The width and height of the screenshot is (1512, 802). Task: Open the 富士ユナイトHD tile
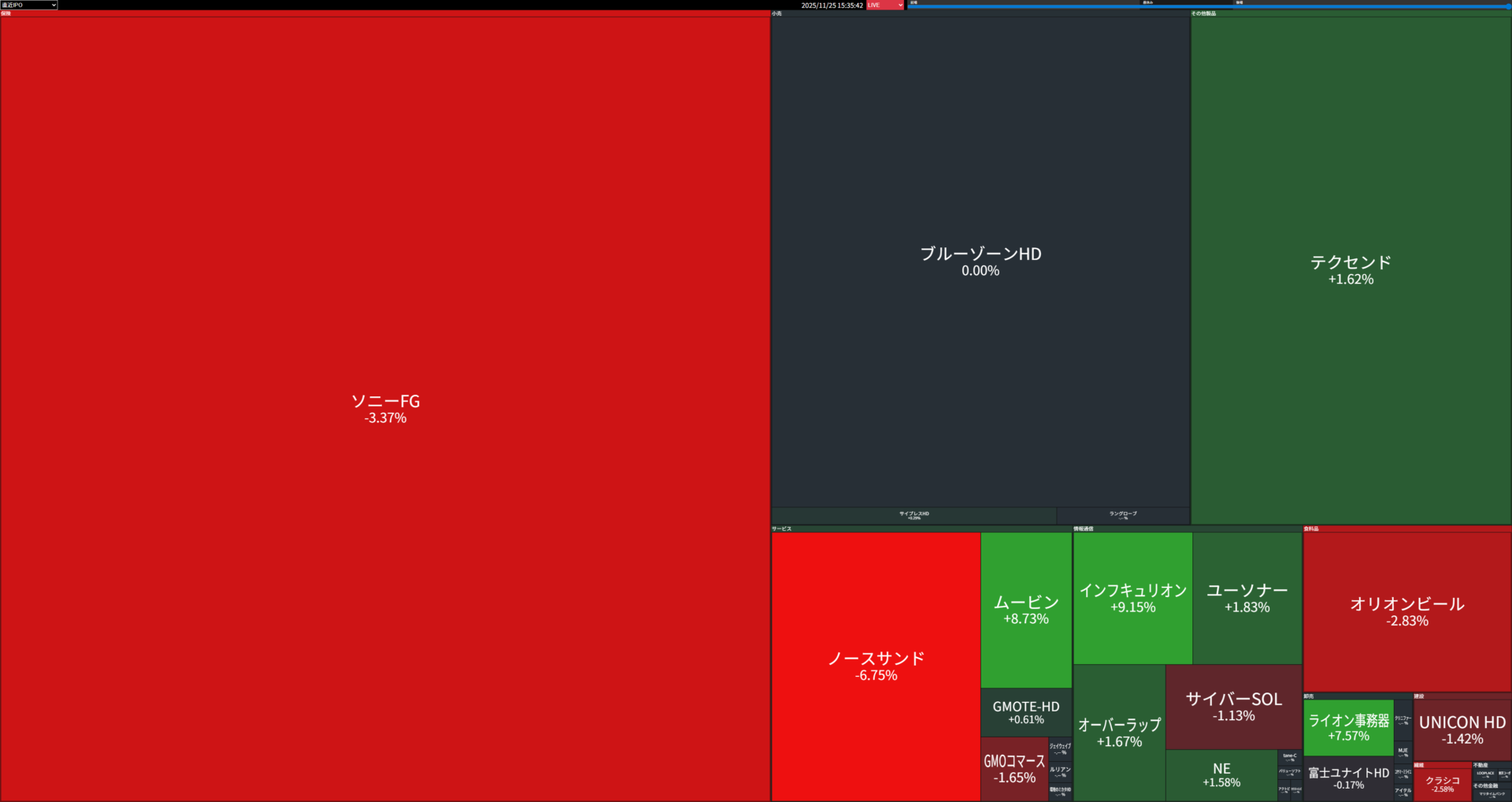tap(1348, 778)
